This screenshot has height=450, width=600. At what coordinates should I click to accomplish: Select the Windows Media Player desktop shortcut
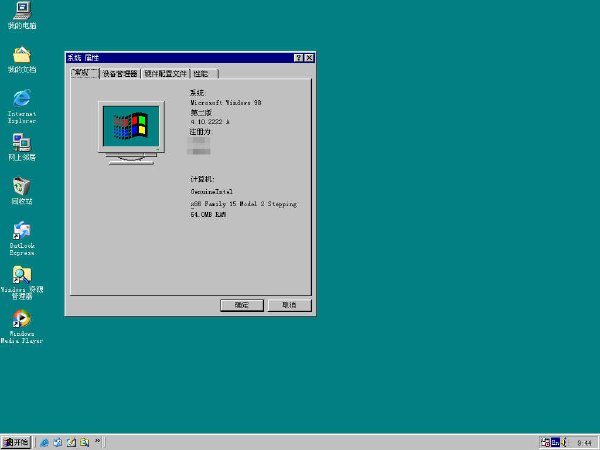[22, 326]
